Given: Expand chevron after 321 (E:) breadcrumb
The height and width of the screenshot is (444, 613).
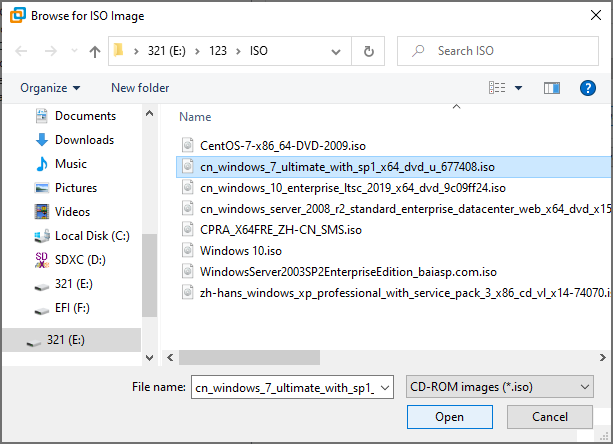Looking at the screenshot, I should (197, 52).
